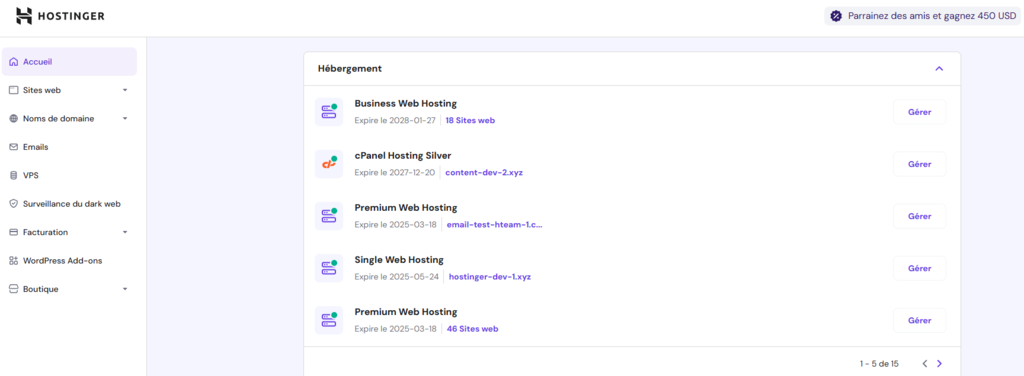Viewport: 1024px width, 376px height.
Task: Open the 46 Sites web link
Action: [x=472, y=329]
